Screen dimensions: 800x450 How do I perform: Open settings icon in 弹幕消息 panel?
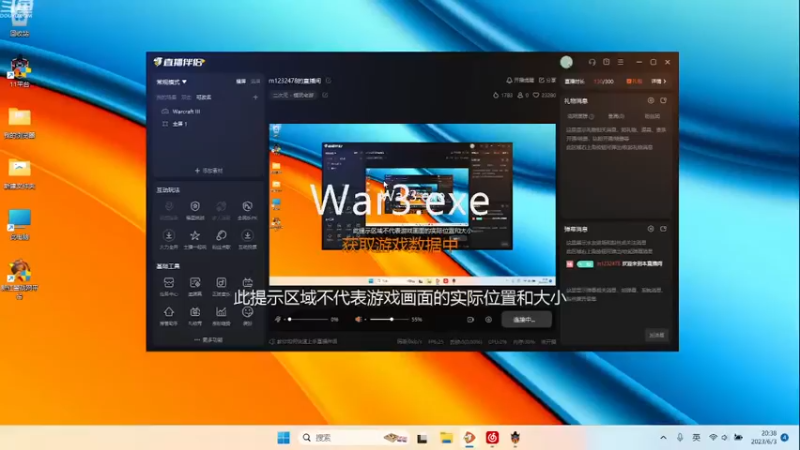tap(651, 229)
